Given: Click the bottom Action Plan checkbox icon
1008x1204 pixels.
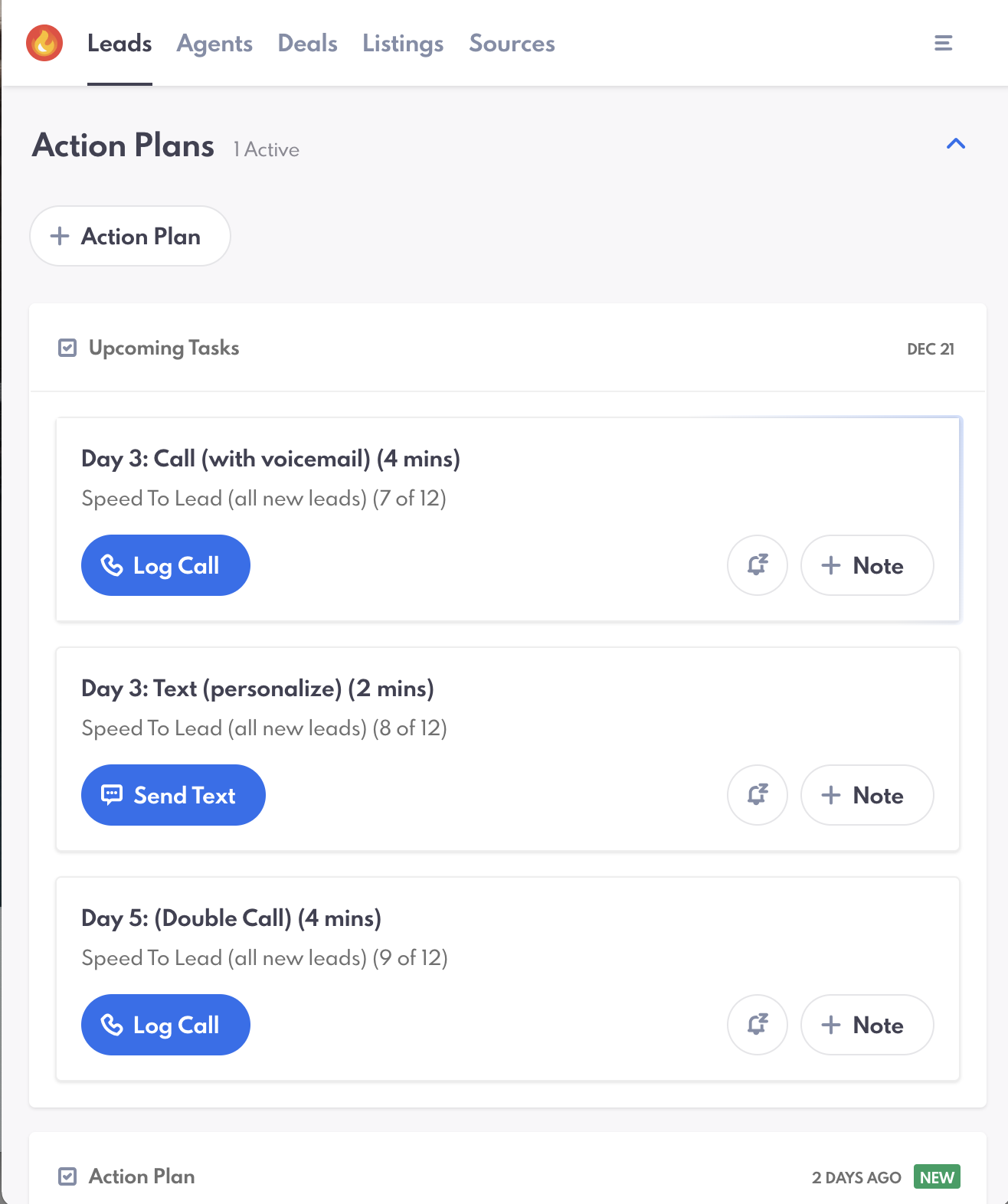Looking at the screenshot, I should (67, 1176).
